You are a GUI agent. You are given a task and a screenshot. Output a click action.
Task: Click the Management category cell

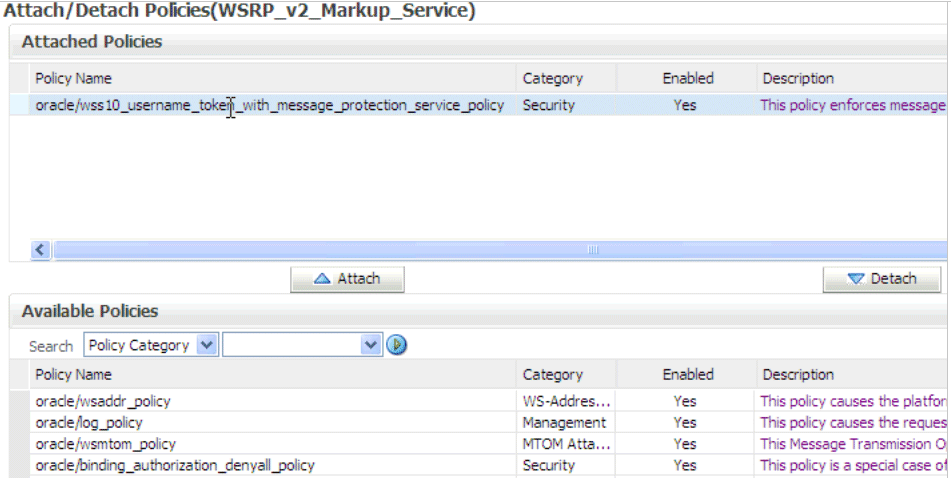tap(564, 422)
